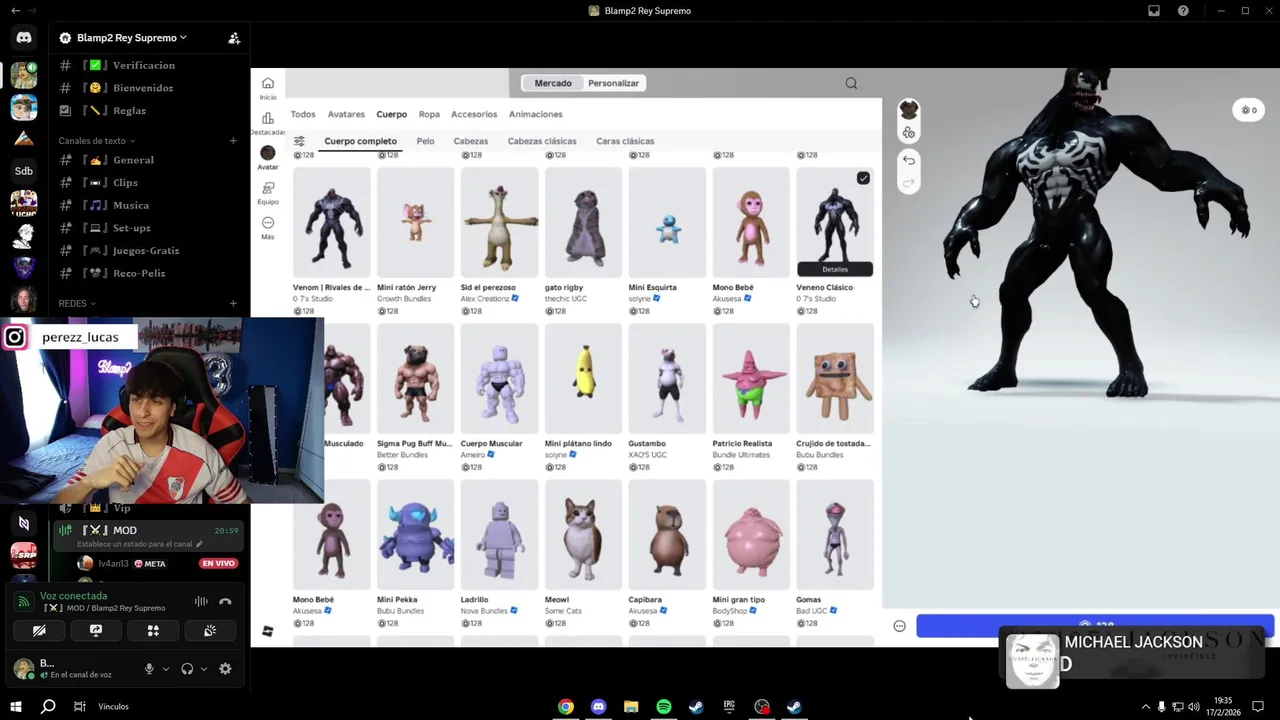
Task: Open Windows Start menu
Action: point(16,707)
